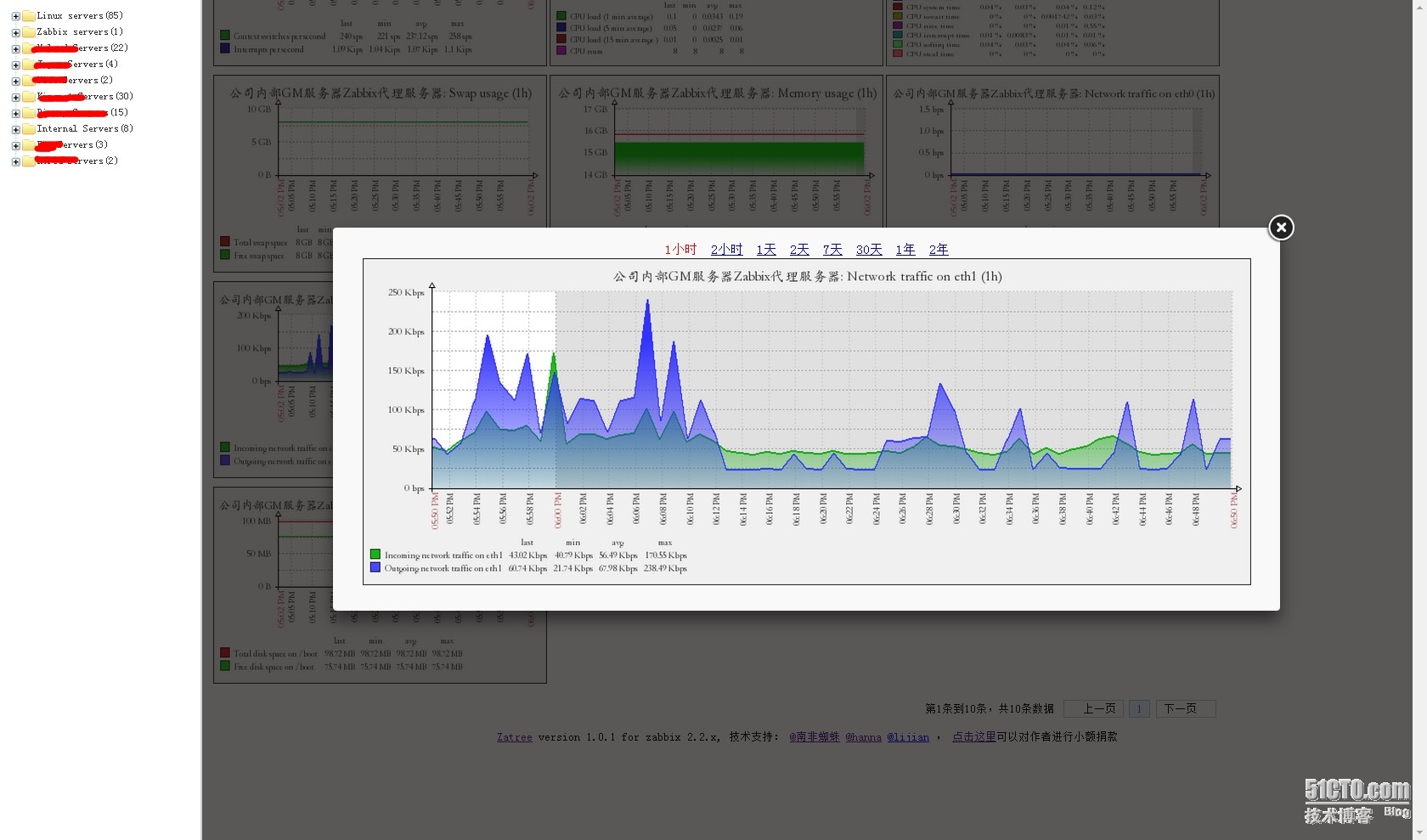The image size is (1427, 840).
Task: Click red Total swap space legend swatch
Action: (225, 241)
